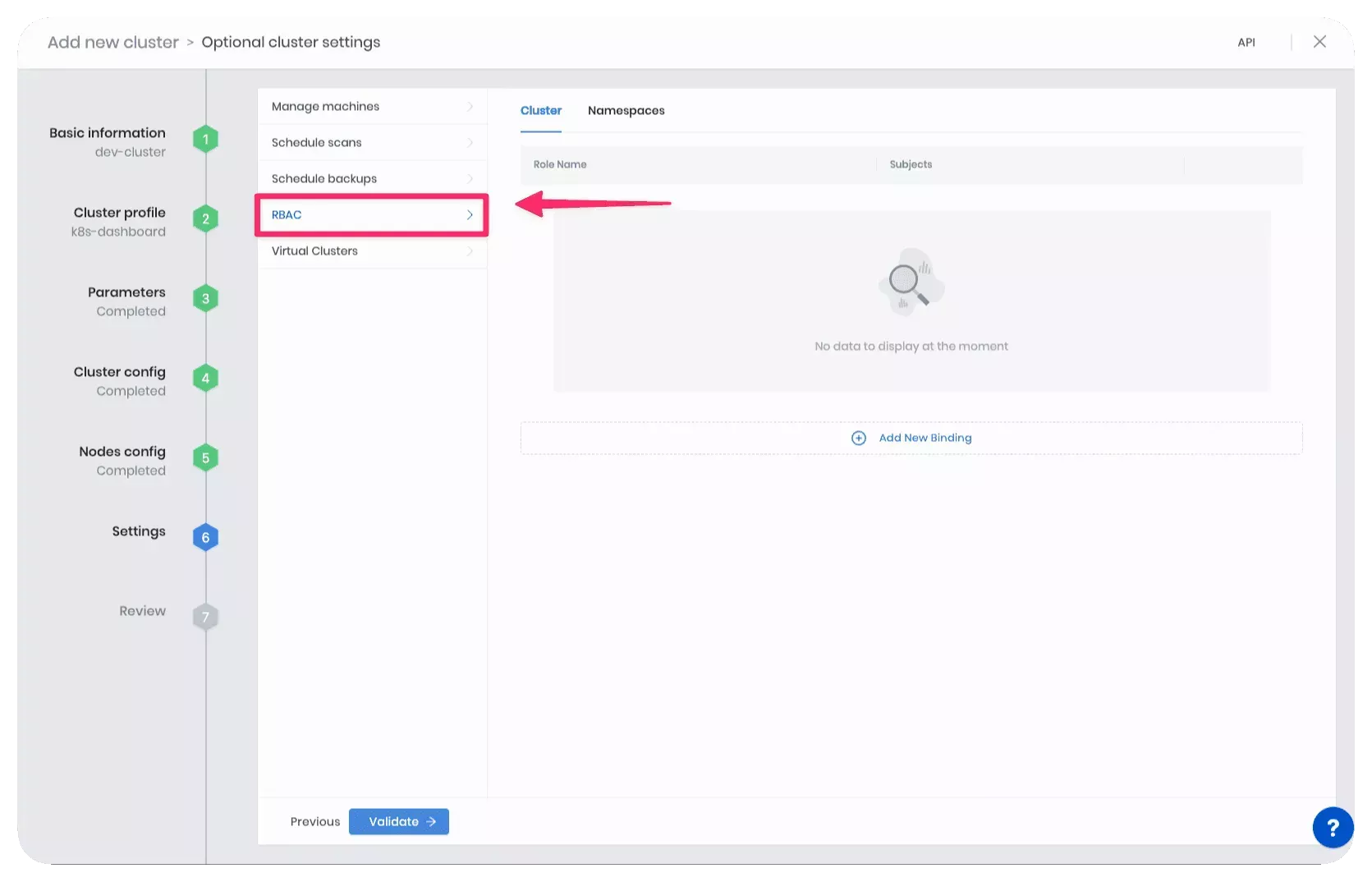Click the Validate button

point(398,821)
